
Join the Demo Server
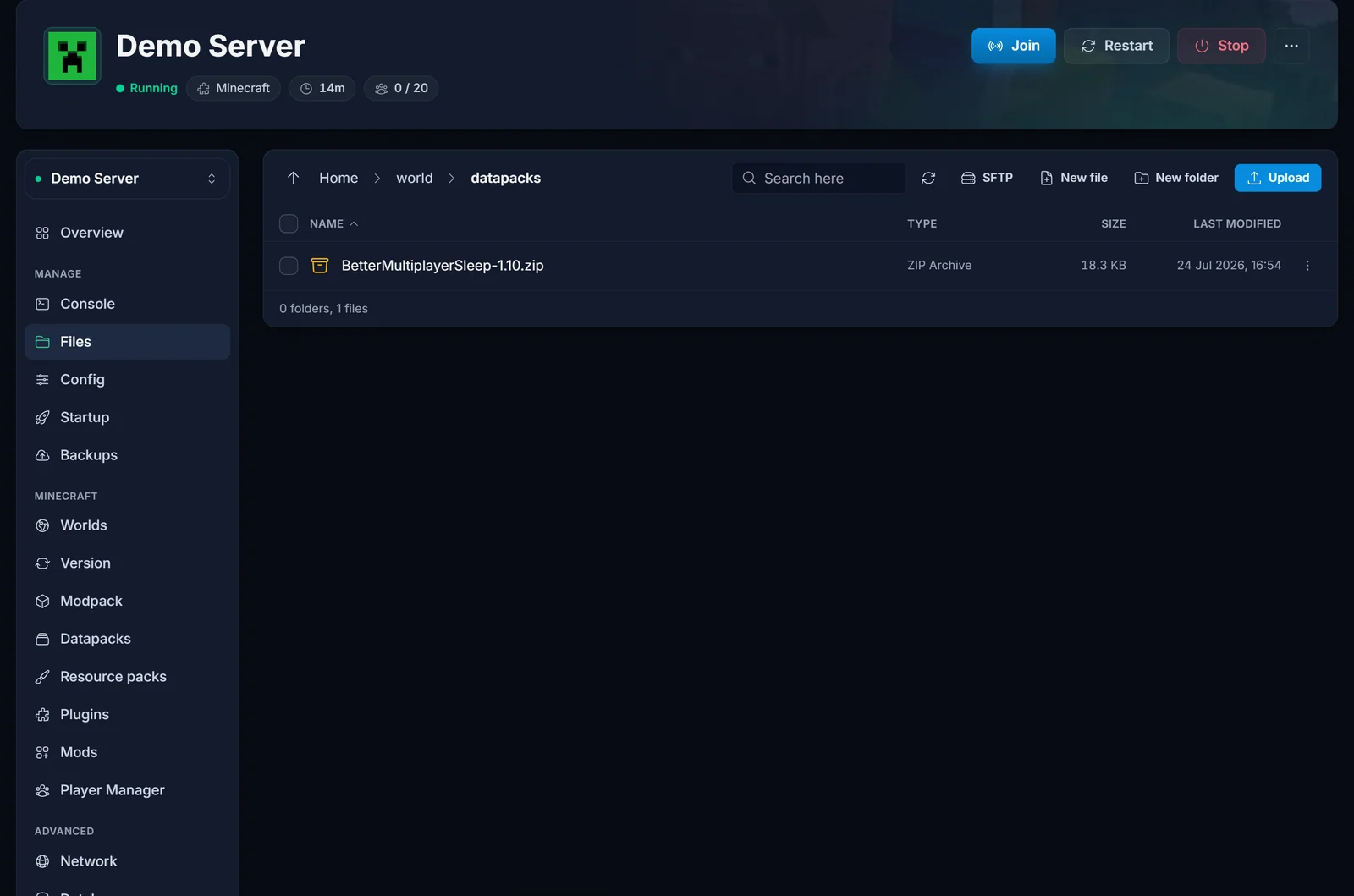click(x=1013, y=46)
